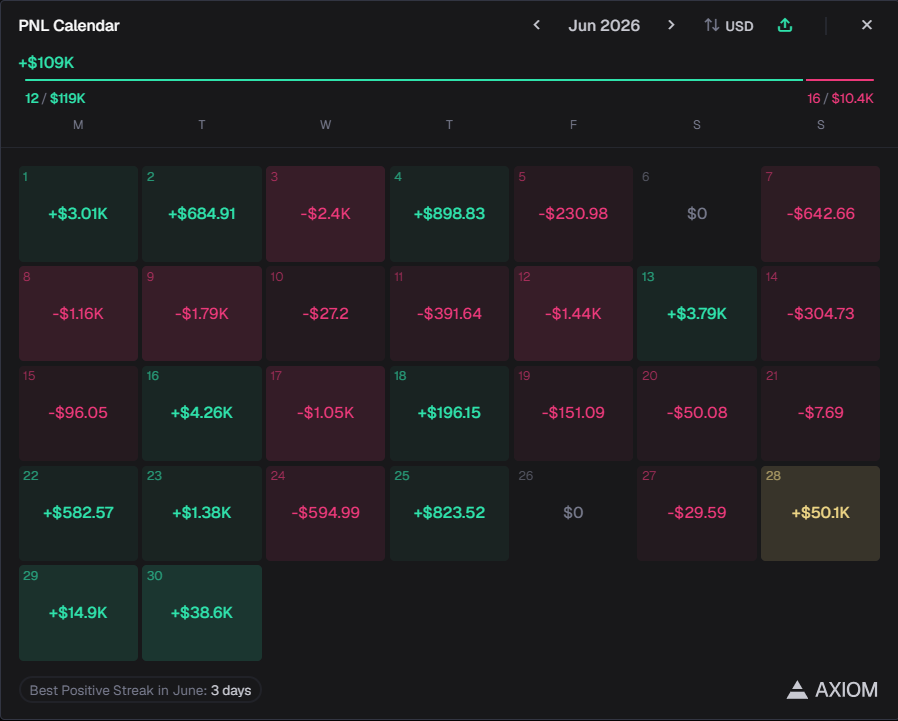898x721 pixels.
Task: Select June 24 cell showing -$594.99
Action: click(325, 513)
